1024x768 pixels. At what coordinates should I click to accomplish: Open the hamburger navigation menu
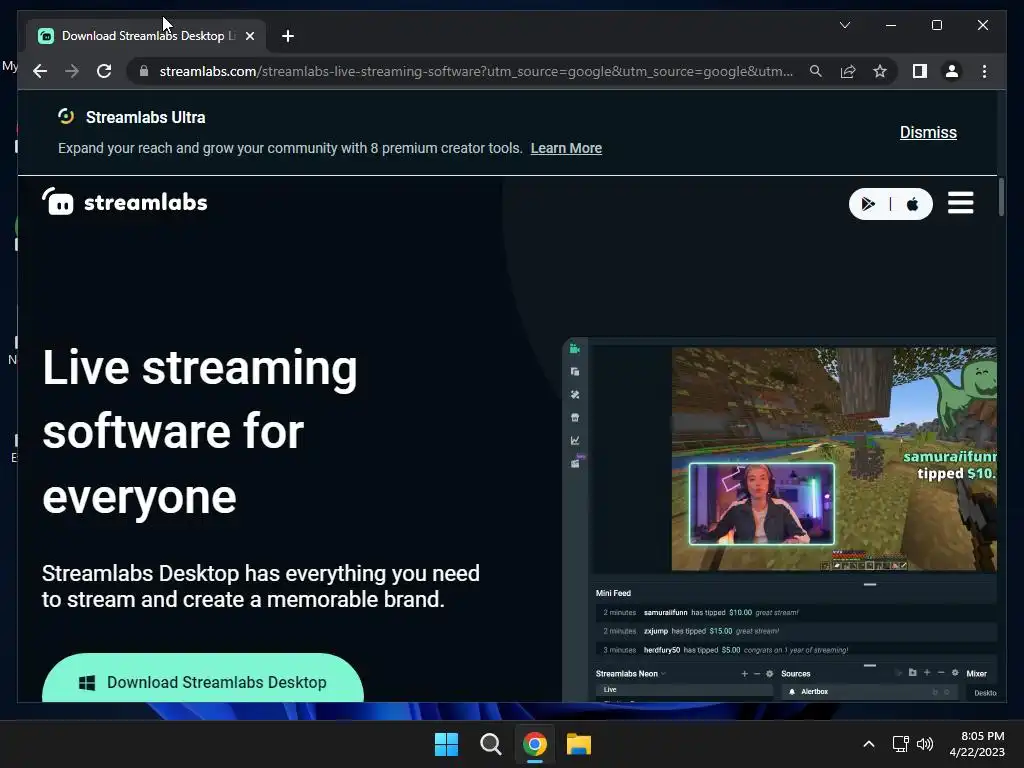pyautogui.click(x=961, y=203)
